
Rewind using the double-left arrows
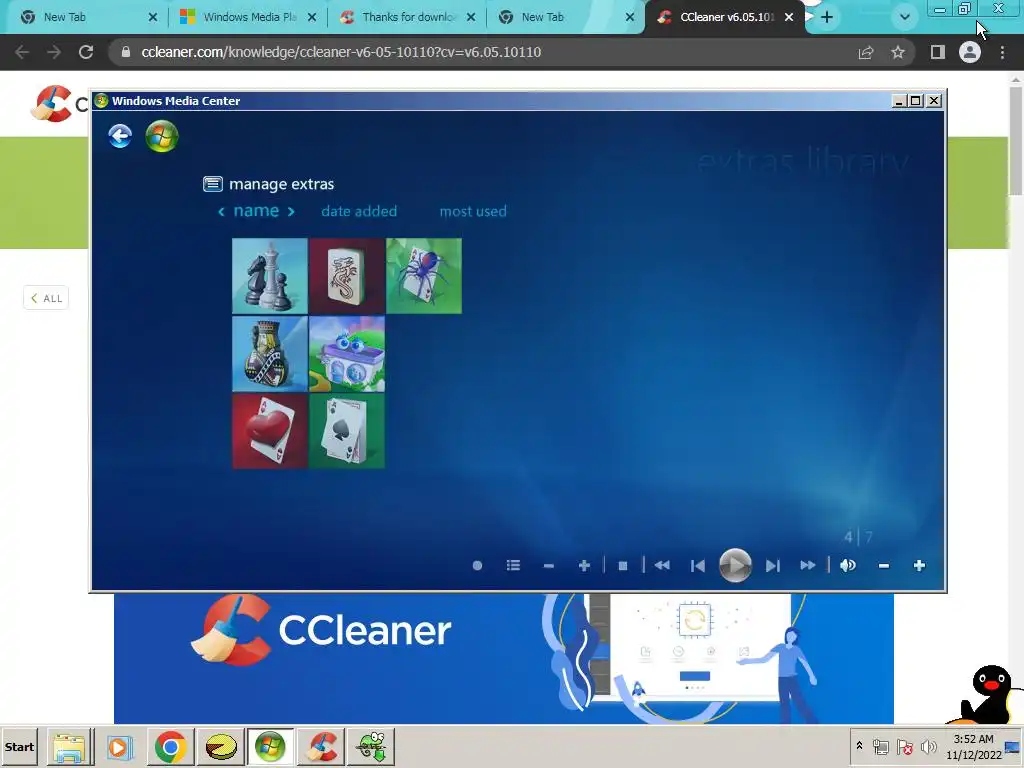pos(662,566)
